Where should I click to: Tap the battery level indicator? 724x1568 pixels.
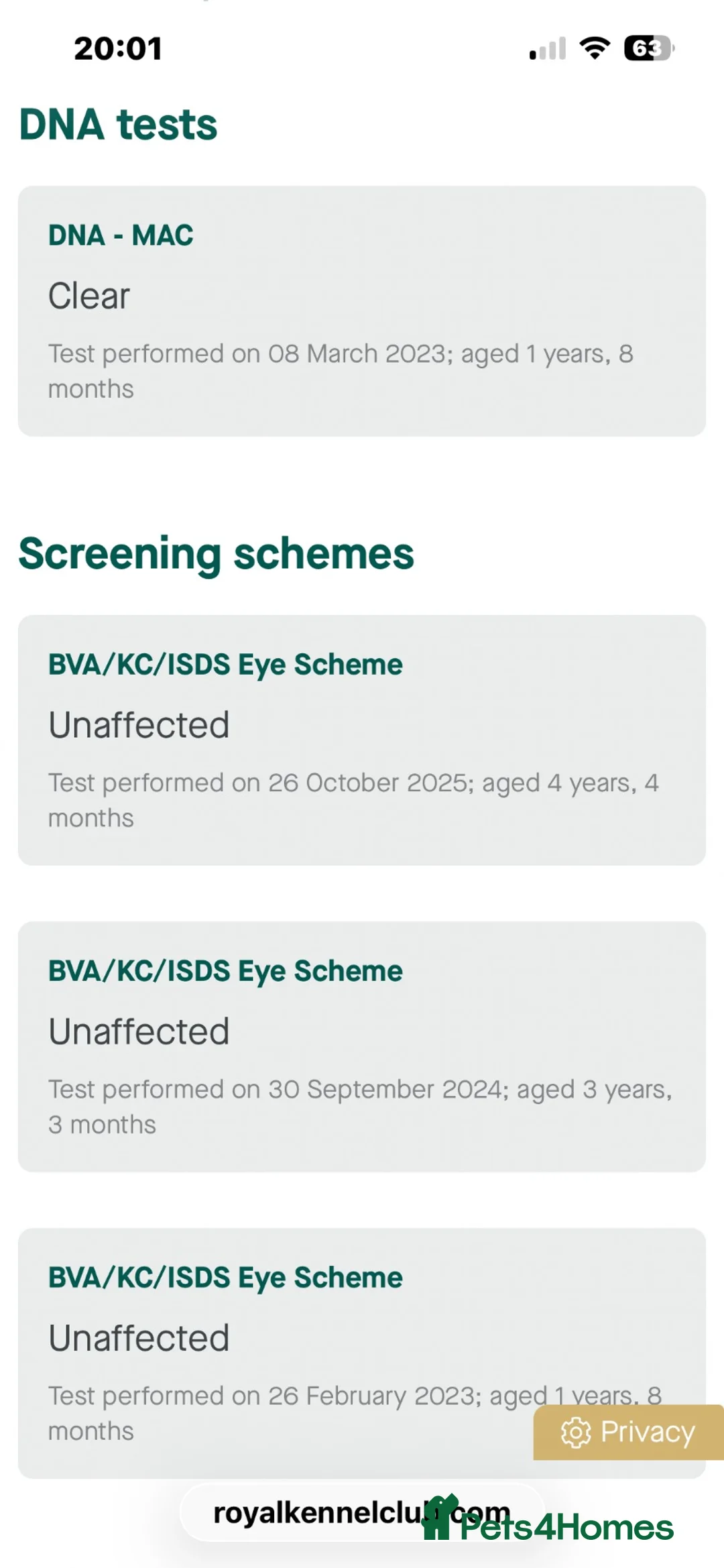649,48
